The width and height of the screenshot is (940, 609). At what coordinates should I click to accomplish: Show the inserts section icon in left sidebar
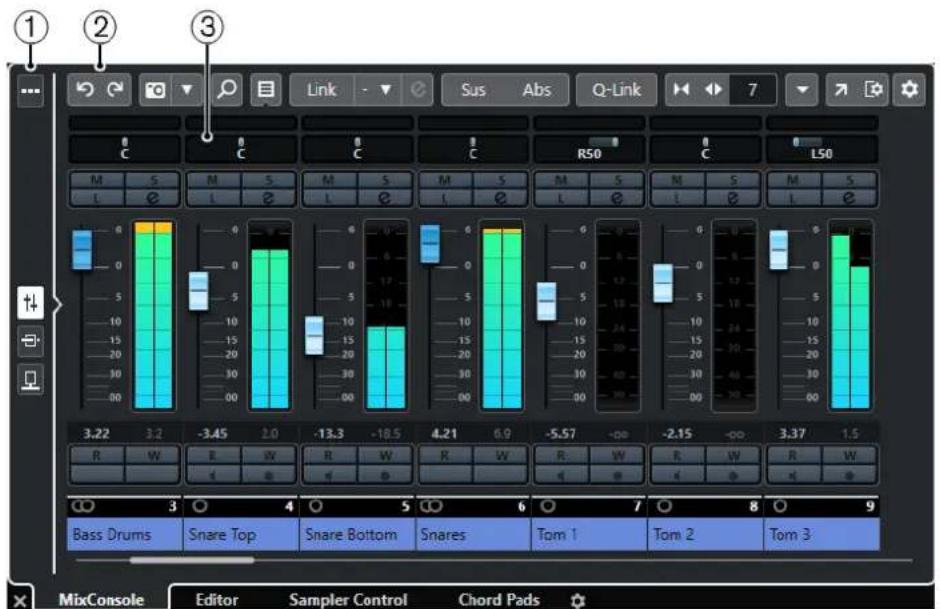click(31, 341)
